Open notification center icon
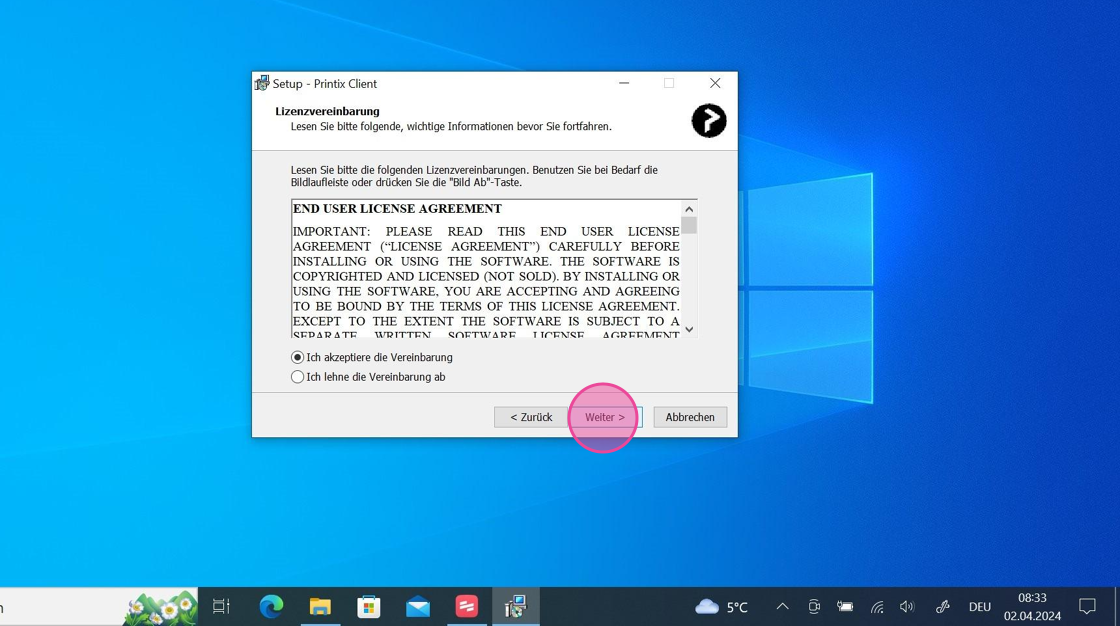Image resolution: width=1120 pixels, height=626 pixels. [x=1087, y=607]
